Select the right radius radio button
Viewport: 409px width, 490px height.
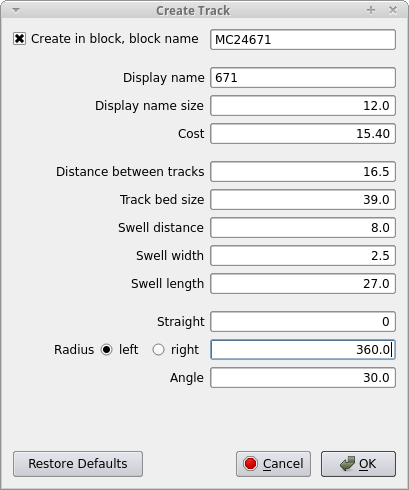click(158, 350)
